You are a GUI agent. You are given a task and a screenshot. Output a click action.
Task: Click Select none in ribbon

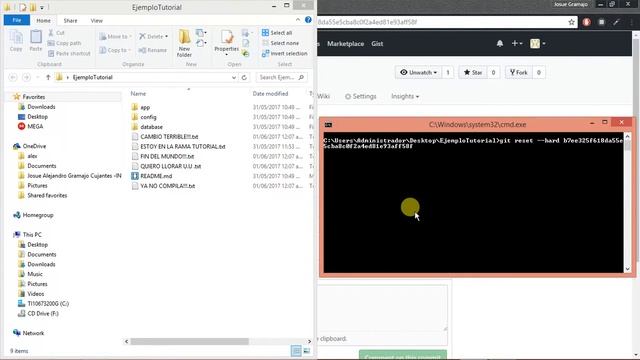[x=280, y=43]
